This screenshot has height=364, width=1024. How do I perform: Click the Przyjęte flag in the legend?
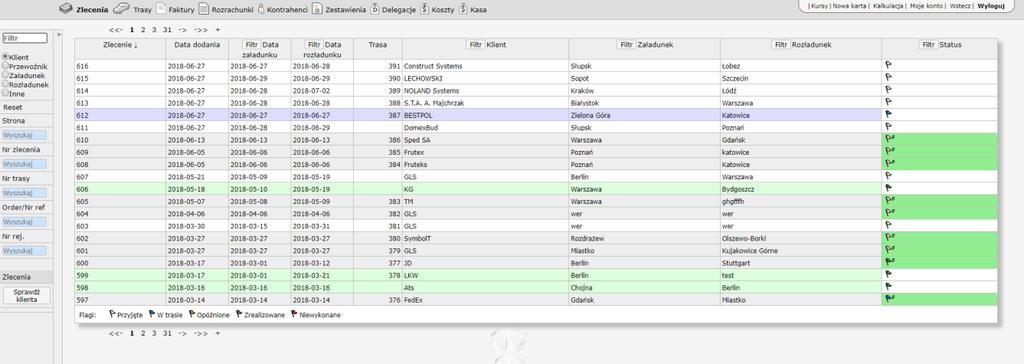[112, 314]
